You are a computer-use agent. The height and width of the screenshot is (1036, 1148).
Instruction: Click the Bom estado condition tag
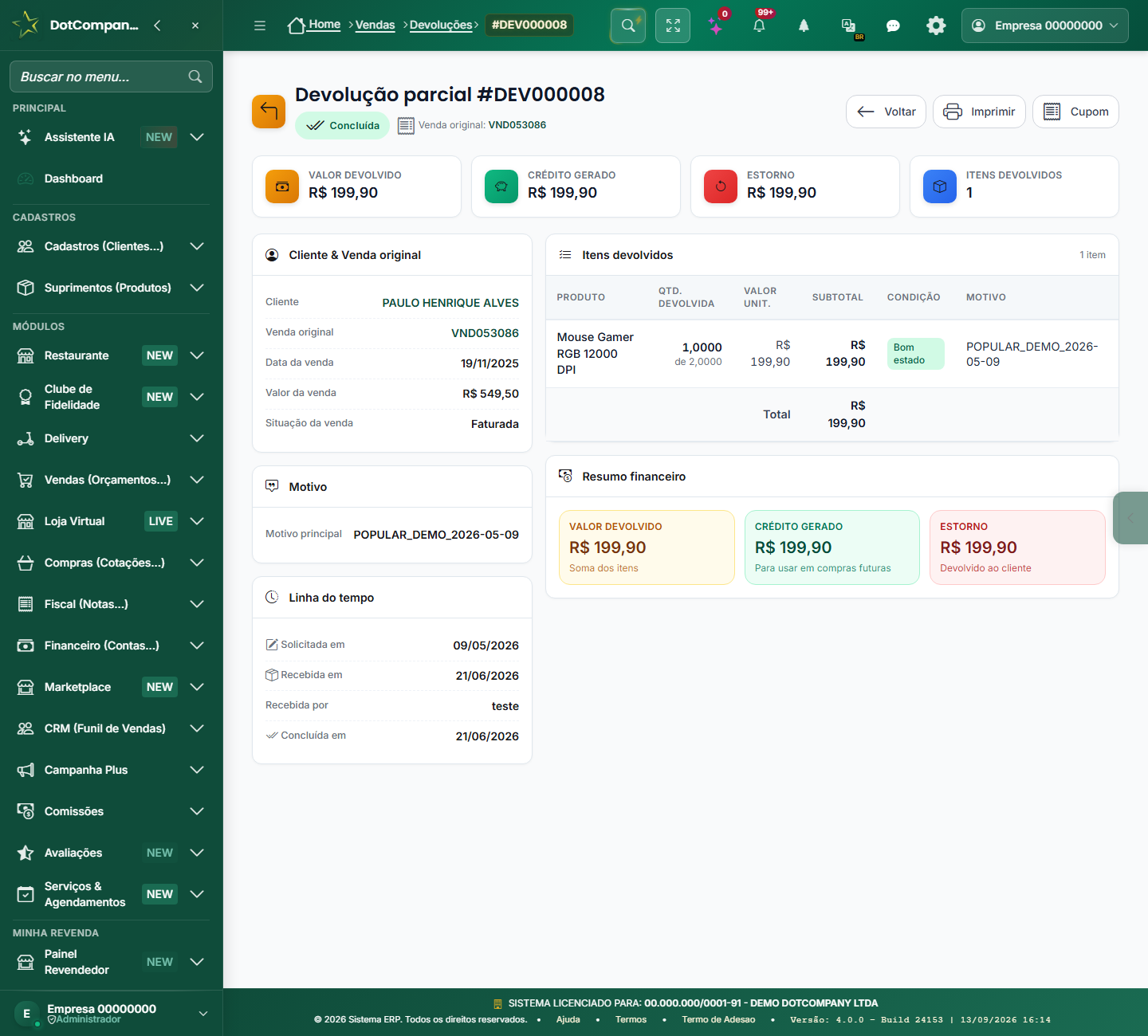pyautogui.click(x=915, y=354)
